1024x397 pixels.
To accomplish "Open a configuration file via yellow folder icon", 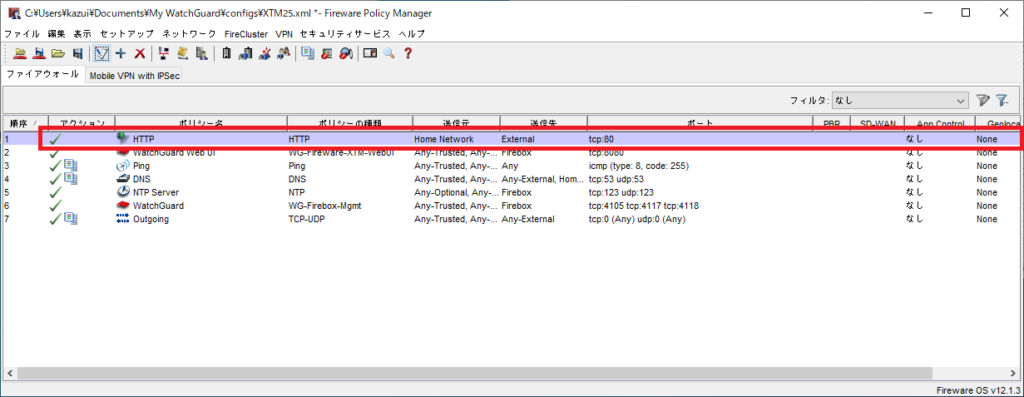I will point(58,54).
